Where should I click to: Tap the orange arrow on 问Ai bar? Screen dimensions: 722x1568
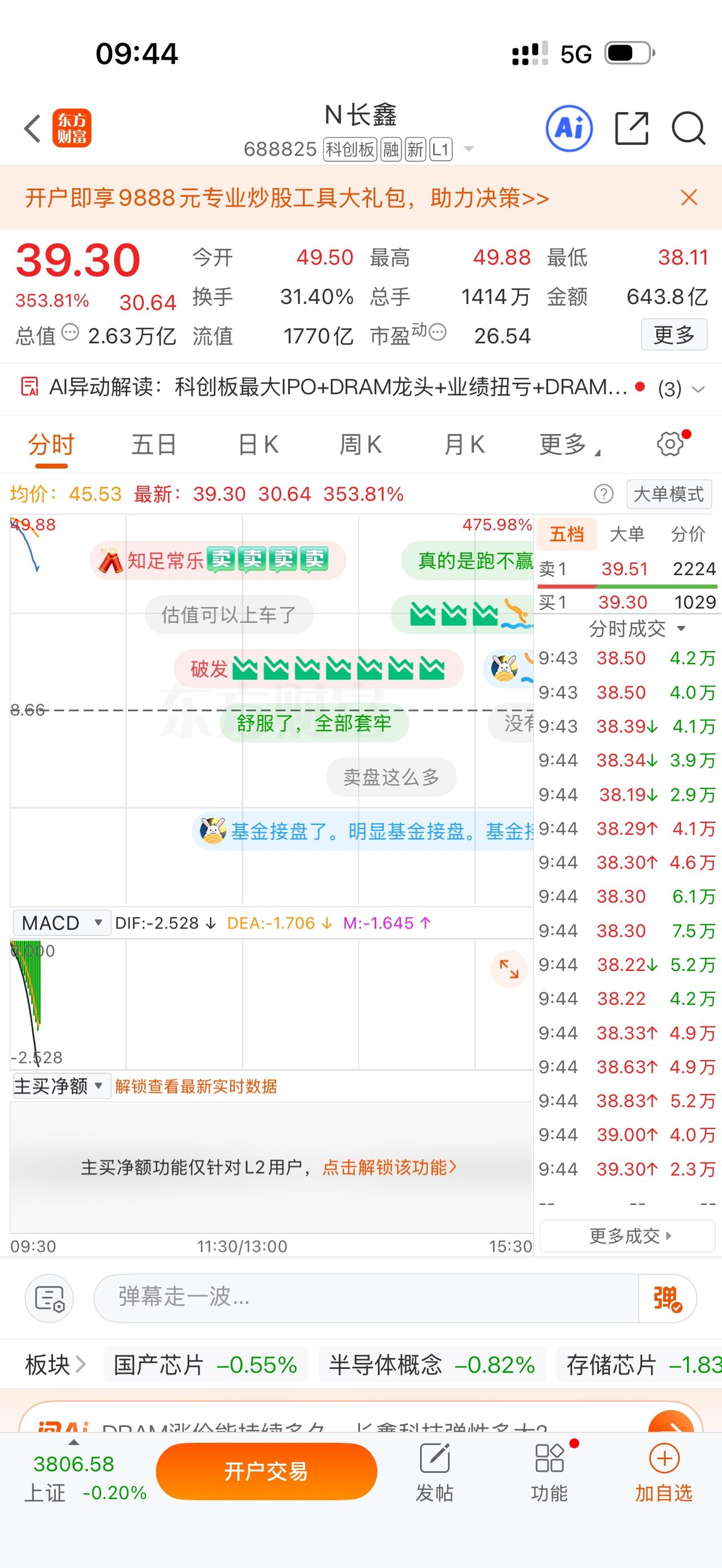[671, 1421]
